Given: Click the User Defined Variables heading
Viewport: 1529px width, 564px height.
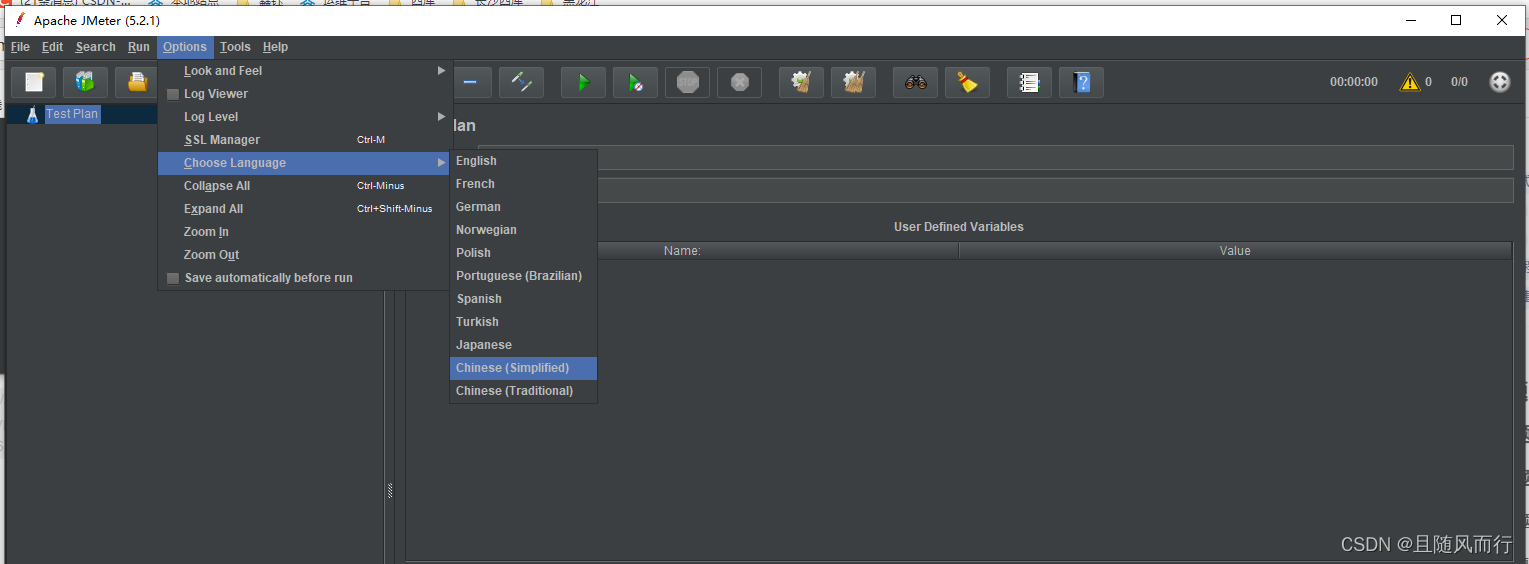Looking at the screenshot, I should 958,227.
